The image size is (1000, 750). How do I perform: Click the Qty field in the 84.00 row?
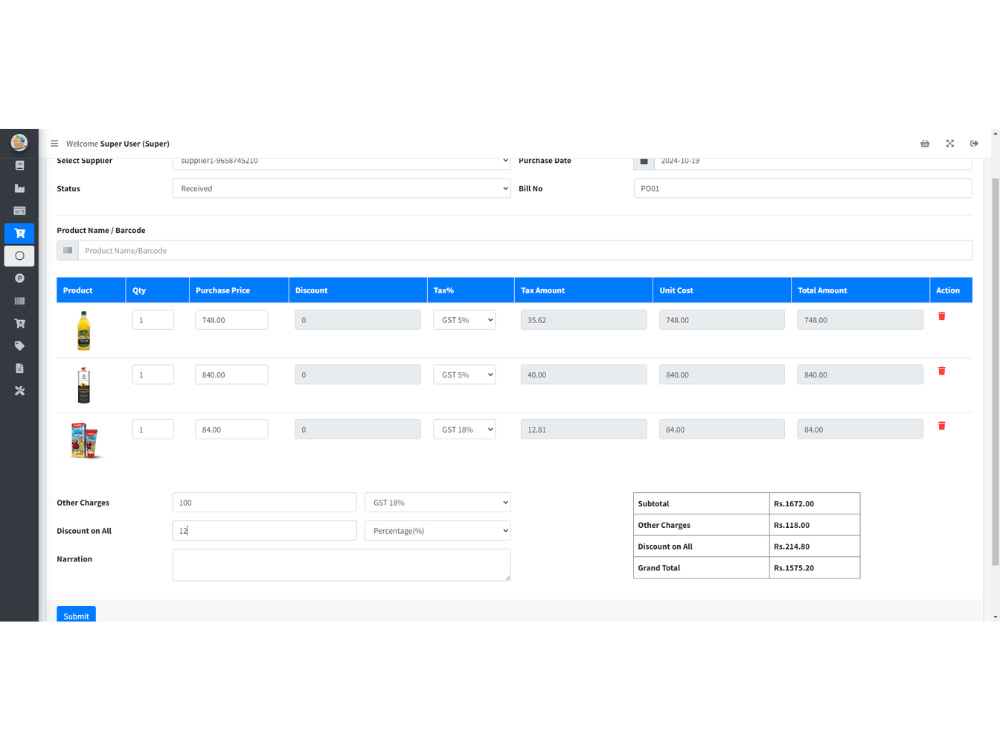153,430
